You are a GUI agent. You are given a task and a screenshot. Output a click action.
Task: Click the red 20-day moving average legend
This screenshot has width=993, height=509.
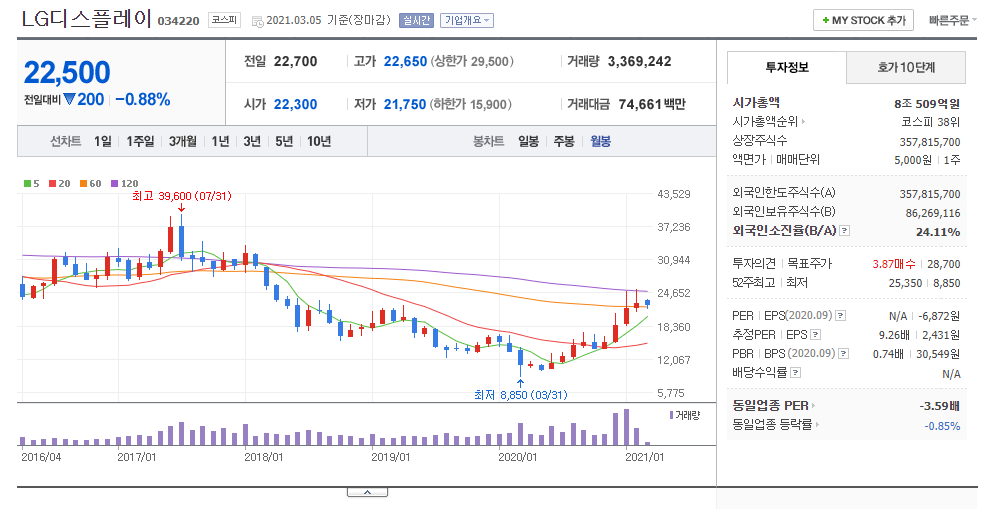point(60,184)
